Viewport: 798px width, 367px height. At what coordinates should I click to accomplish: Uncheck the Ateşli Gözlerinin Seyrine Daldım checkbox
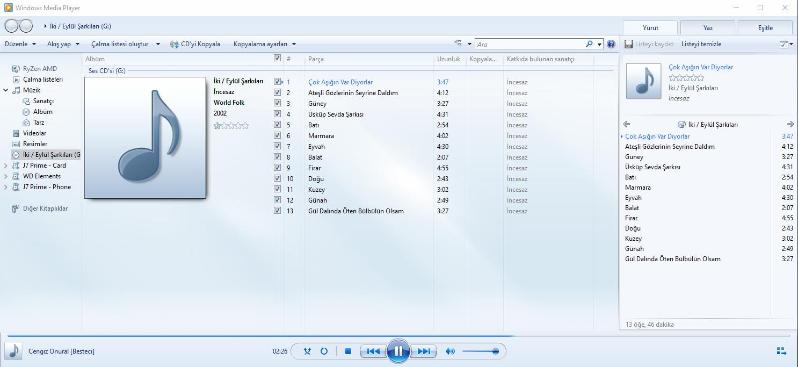coord(277,92)
